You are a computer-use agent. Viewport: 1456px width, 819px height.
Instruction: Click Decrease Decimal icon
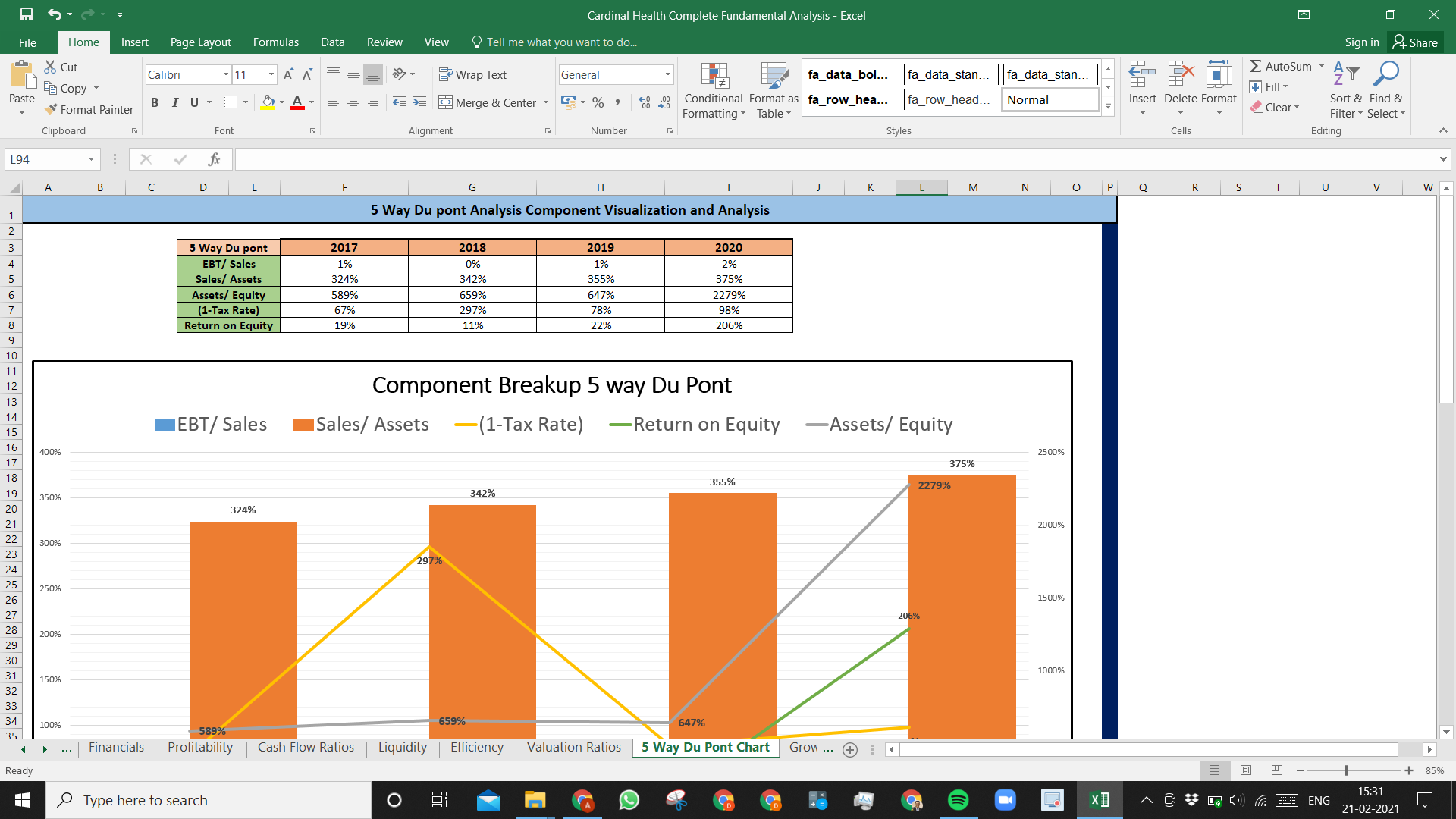tap(664, 102)
